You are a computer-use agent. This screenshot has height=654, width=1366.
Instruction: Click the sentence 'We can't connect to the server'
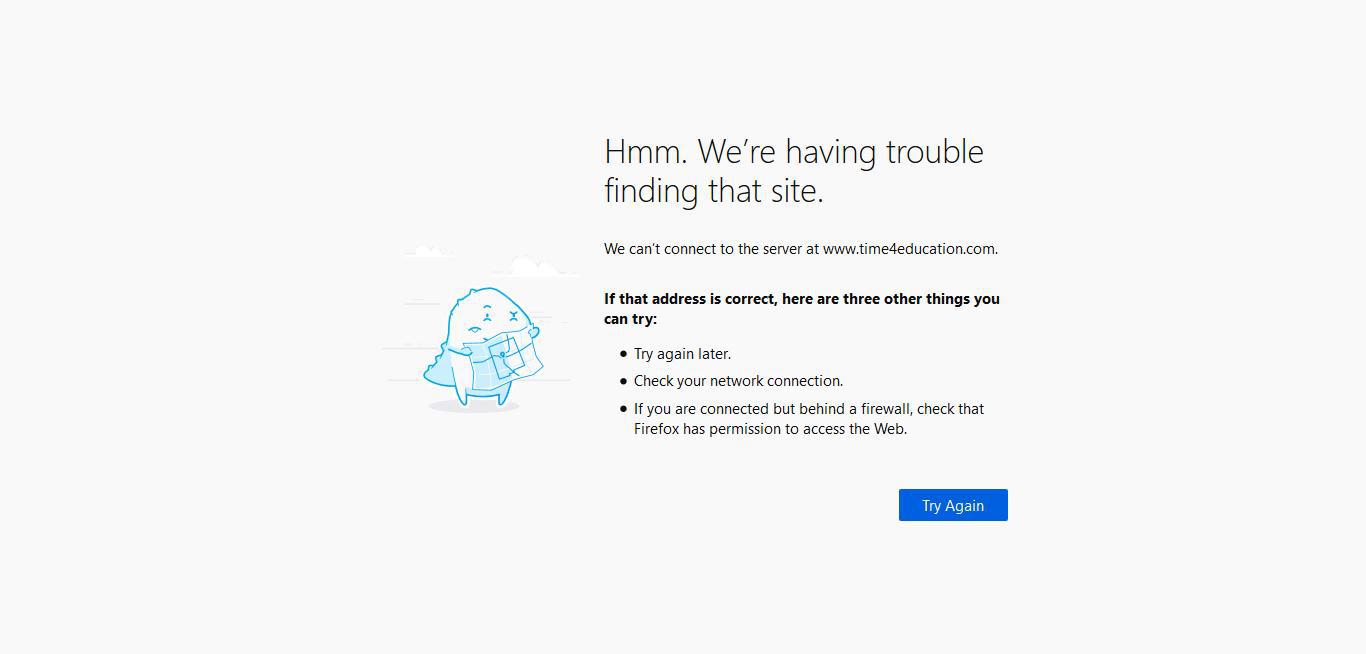point(710,249)
